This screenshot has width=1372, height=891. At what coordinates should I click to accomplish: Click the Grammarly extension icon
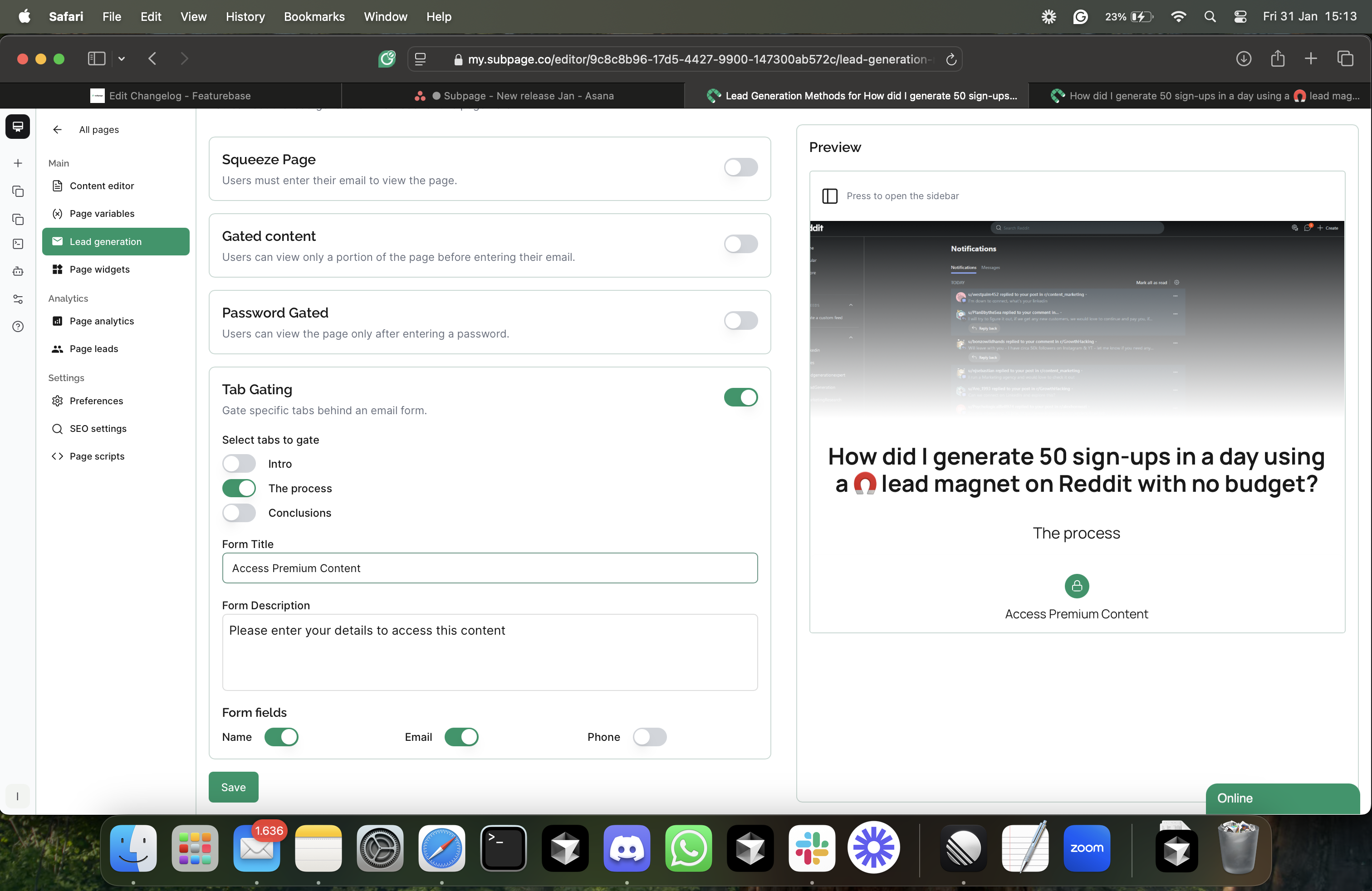point(387,59)
